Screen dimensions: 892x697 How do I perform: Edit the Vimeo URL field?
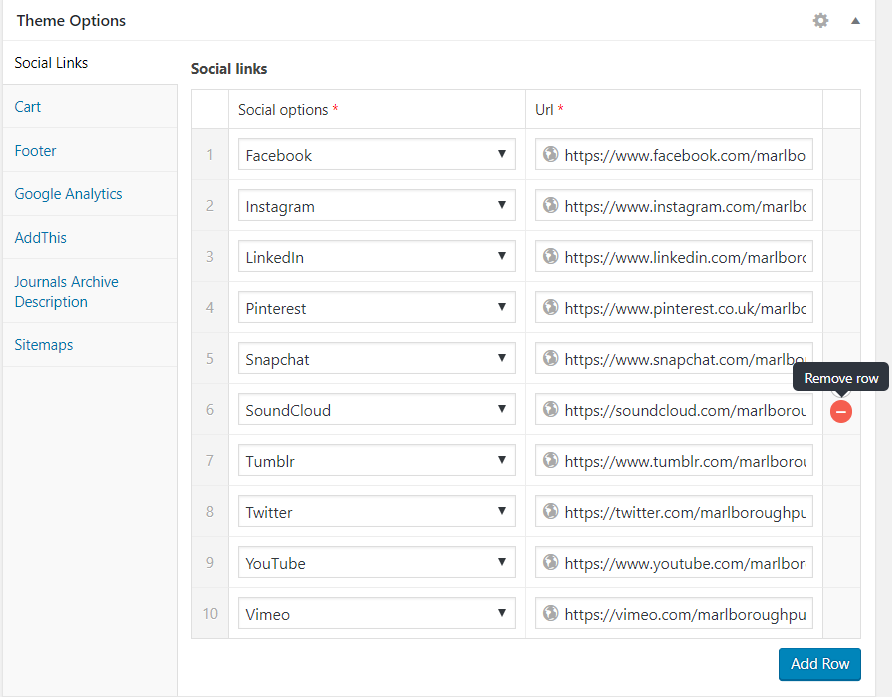pos(674,613)
